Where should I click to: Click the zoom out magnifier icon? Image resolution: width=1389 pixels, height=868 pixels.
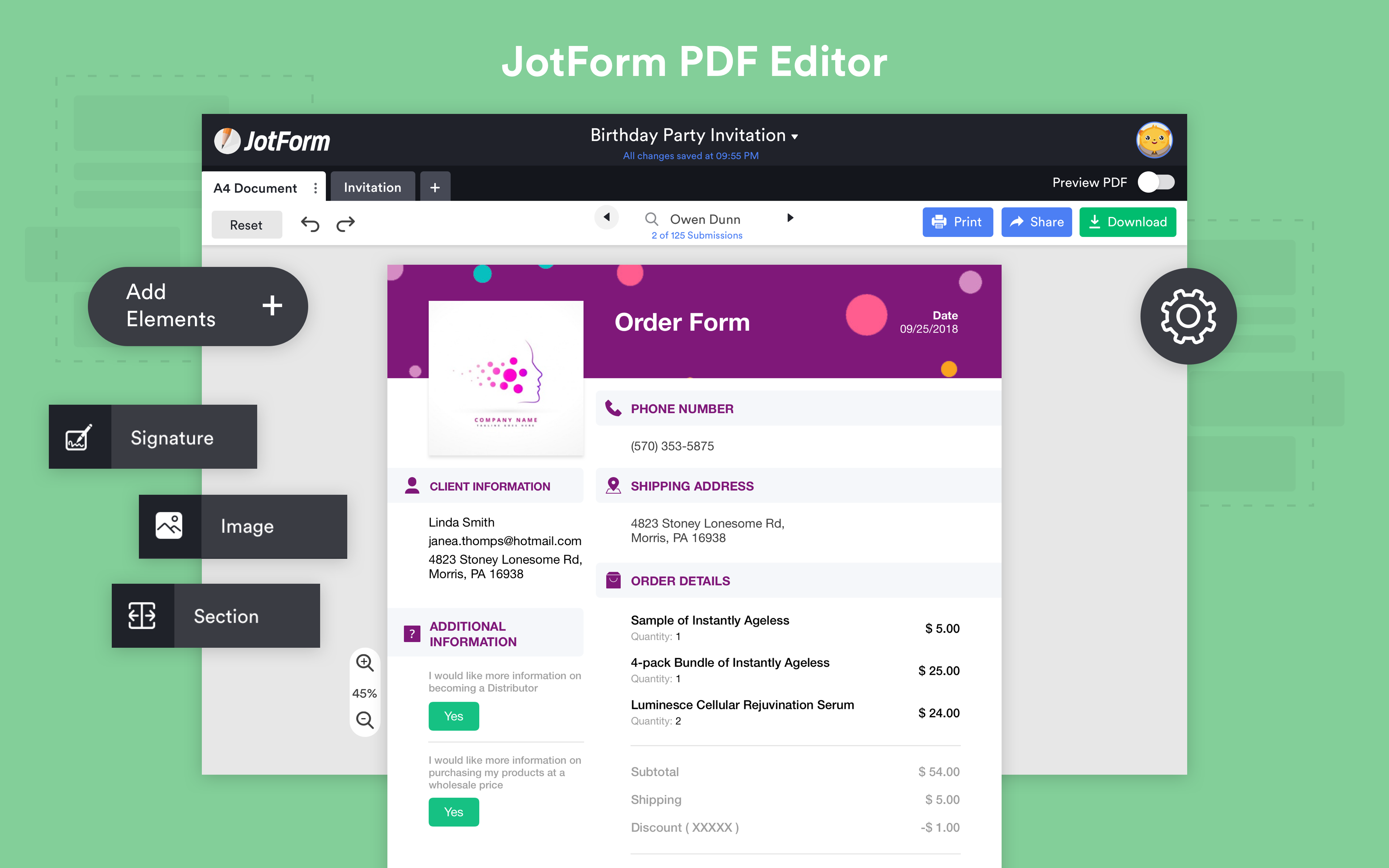point(365,719)
